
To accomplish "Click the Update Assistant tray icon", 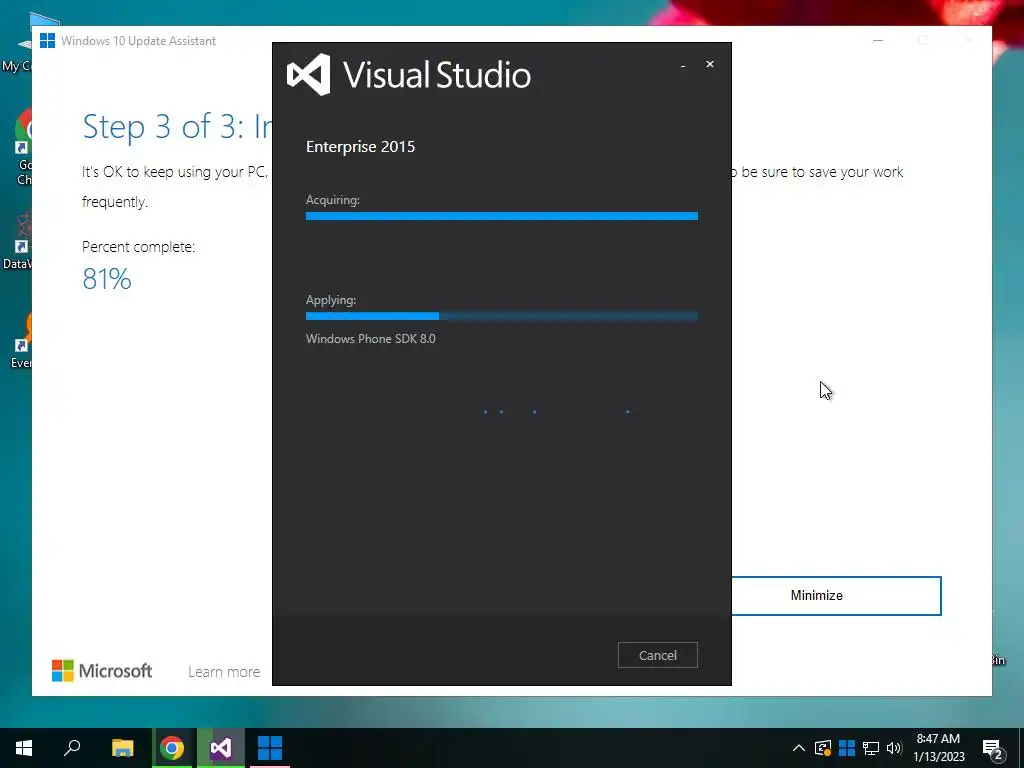I will click(847, 748).
